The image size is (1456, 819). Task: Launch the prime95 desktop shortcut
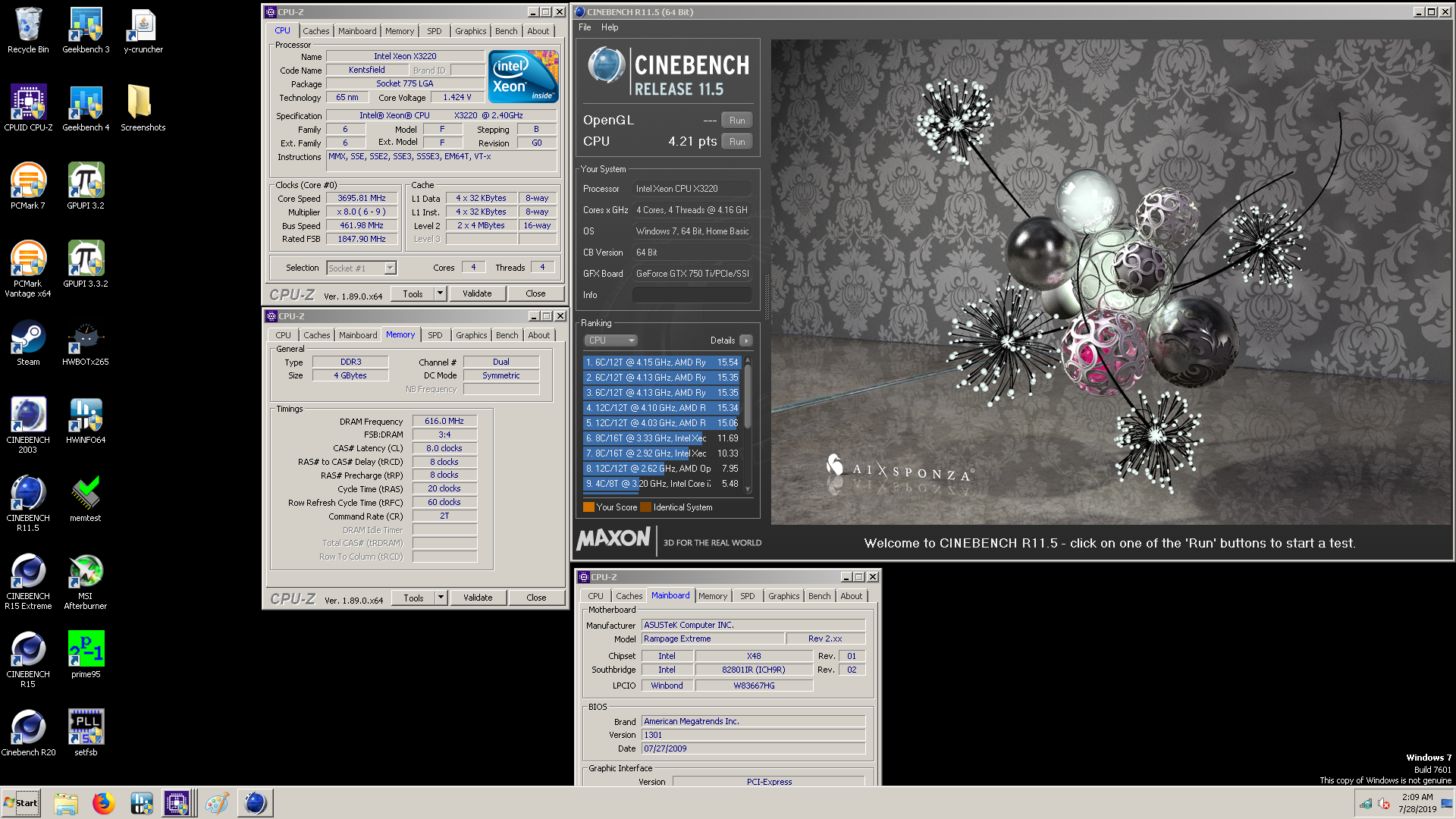[86, 655]
